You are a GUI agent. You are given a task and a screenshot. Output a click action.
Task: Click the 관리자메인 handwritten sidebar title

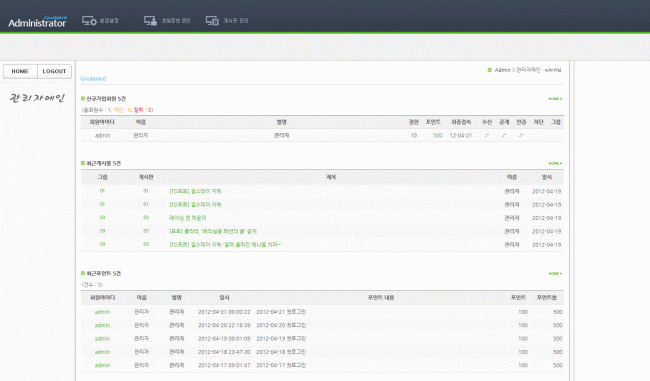click(x=37, y=98)
